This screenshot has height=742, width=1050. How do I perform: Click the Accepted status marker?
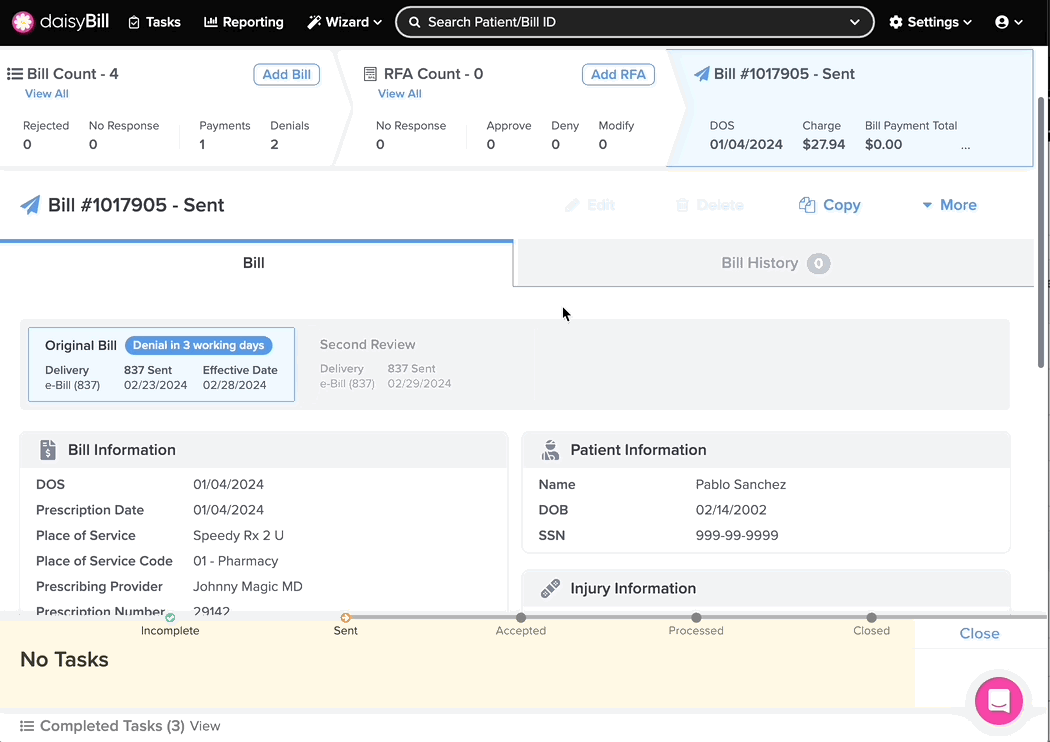coord(521,617)
